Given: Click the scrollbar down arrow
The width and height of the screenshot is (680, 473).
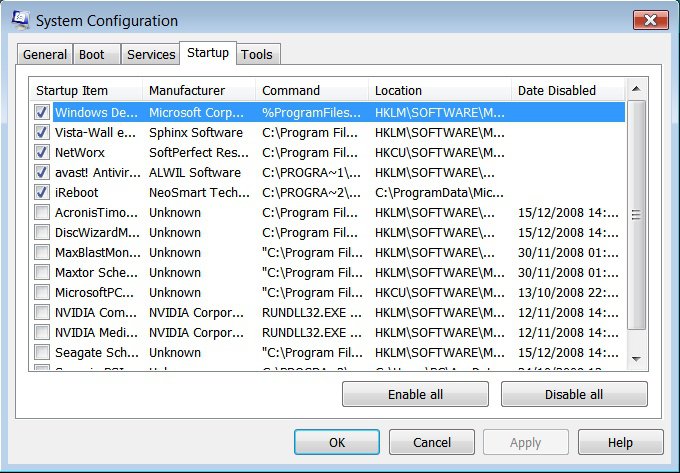Looking at the screenshot, I should [x=637, y=359].
